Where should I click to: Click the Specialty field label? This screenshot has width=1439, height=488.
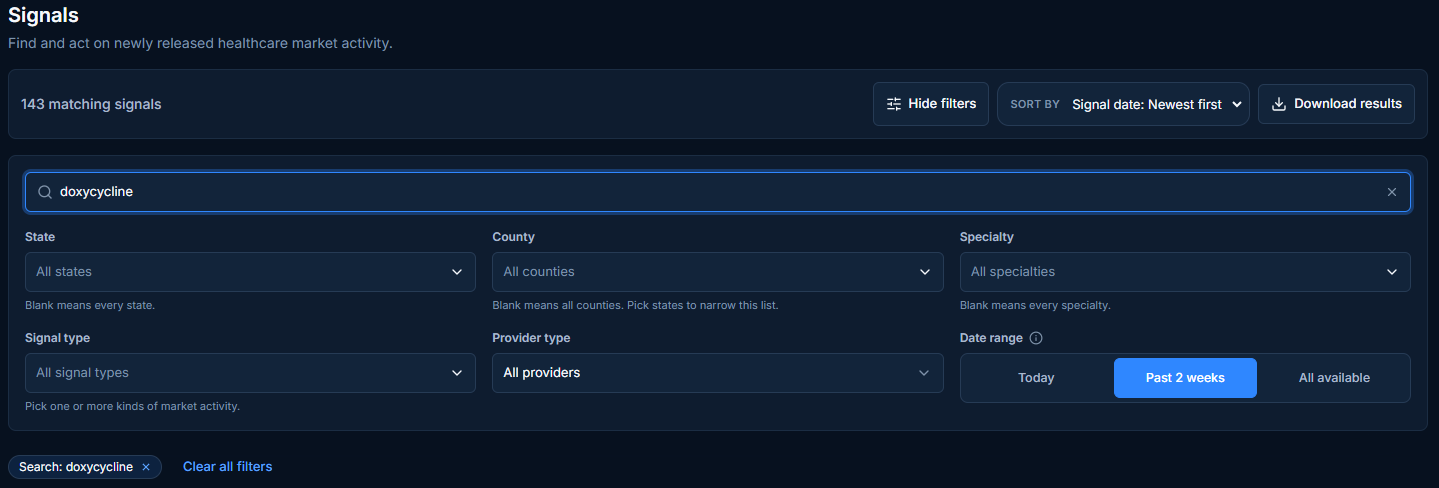point(987,237)
